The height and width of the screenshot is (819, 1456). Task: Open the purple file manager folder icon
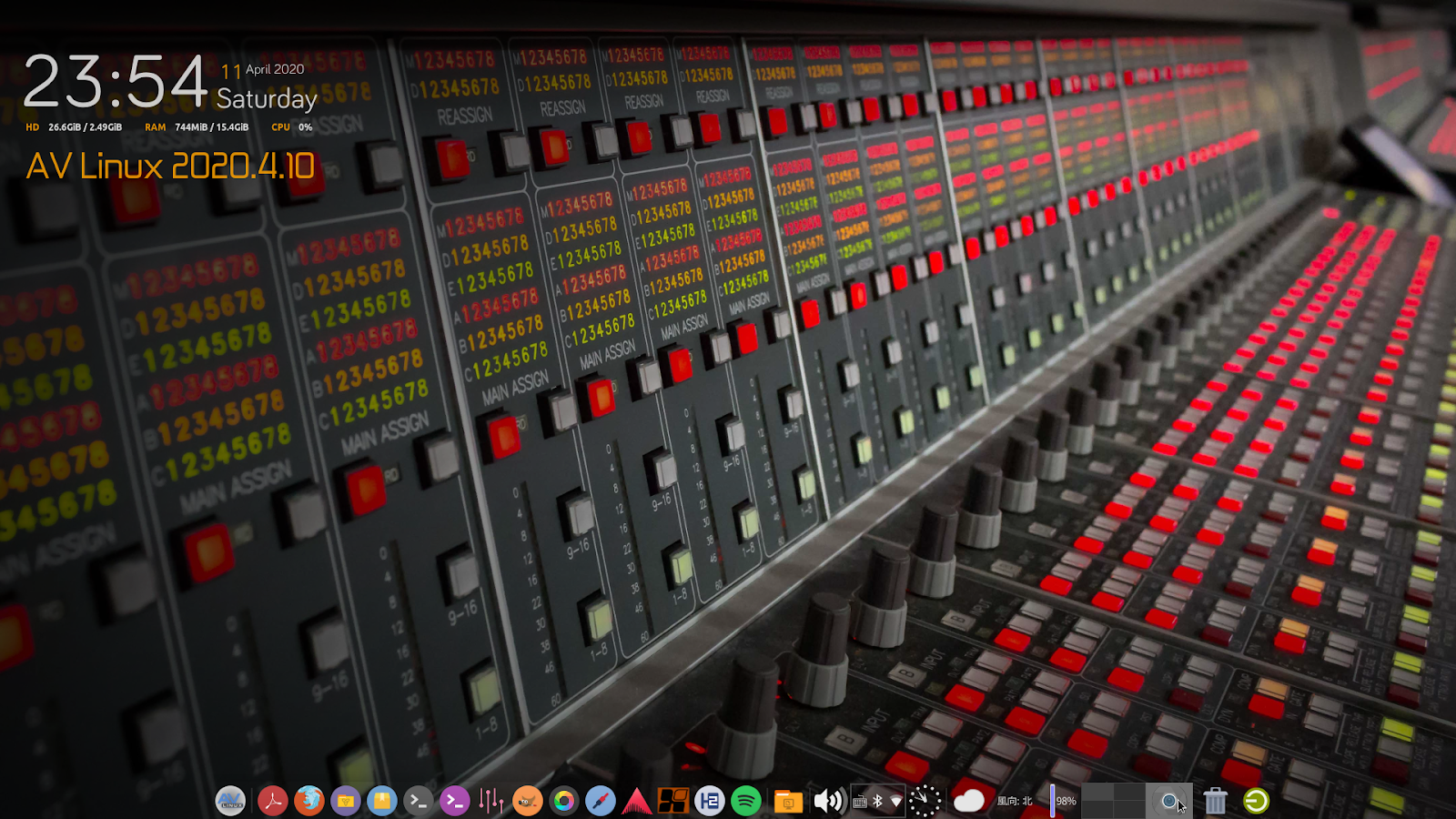(346, 801)
